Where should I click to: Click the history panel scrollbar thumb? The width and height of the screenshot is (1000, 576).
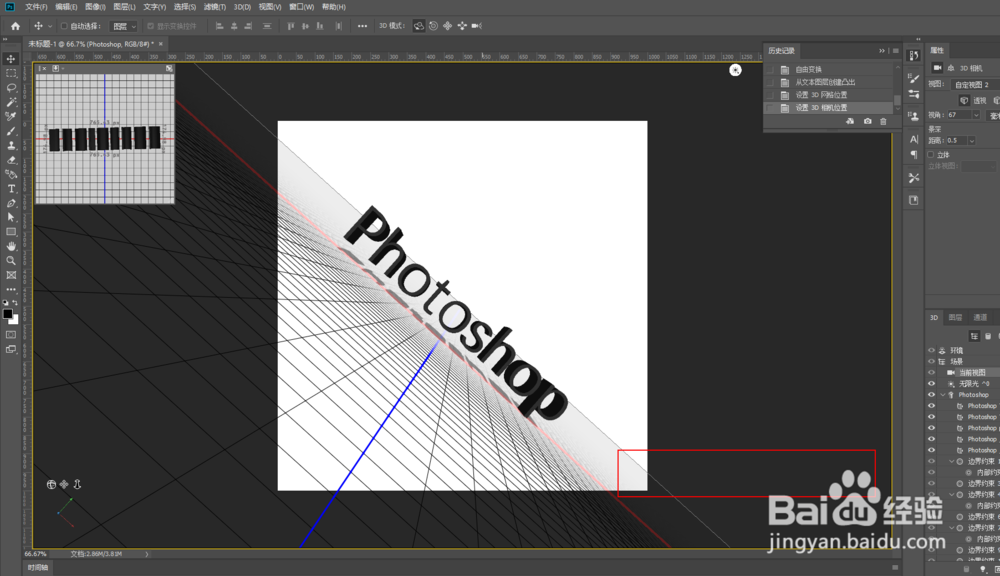tap(897, 100)
